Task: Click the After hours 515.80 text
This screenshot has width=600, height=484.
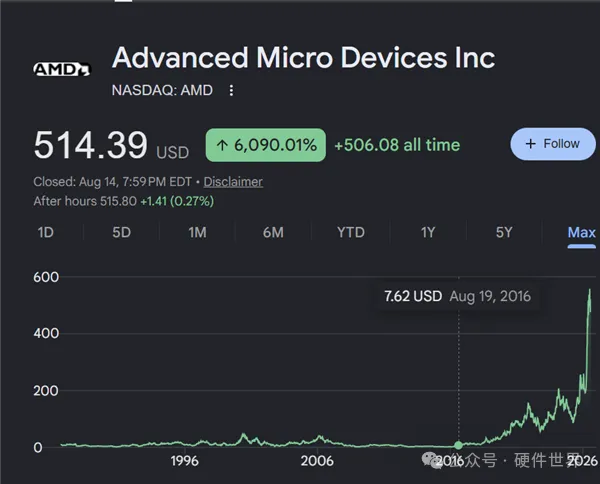Action: (x=85, y=201)
